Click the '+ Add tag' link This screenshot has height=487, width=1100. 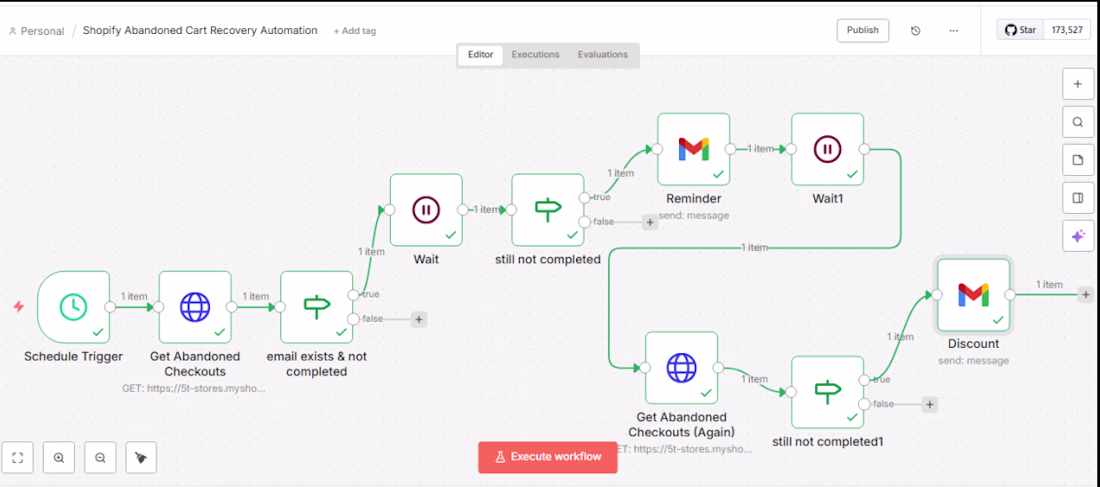click(354, 31)
